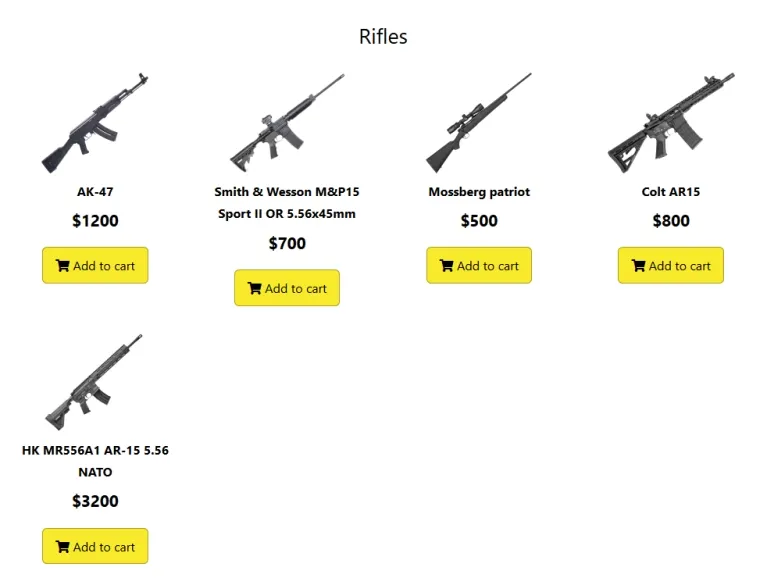The width and height of the screenshot is (767, 578).
Task: Open the Smith & Wesson M&P15 Sport II title
Action: point(287,202)
